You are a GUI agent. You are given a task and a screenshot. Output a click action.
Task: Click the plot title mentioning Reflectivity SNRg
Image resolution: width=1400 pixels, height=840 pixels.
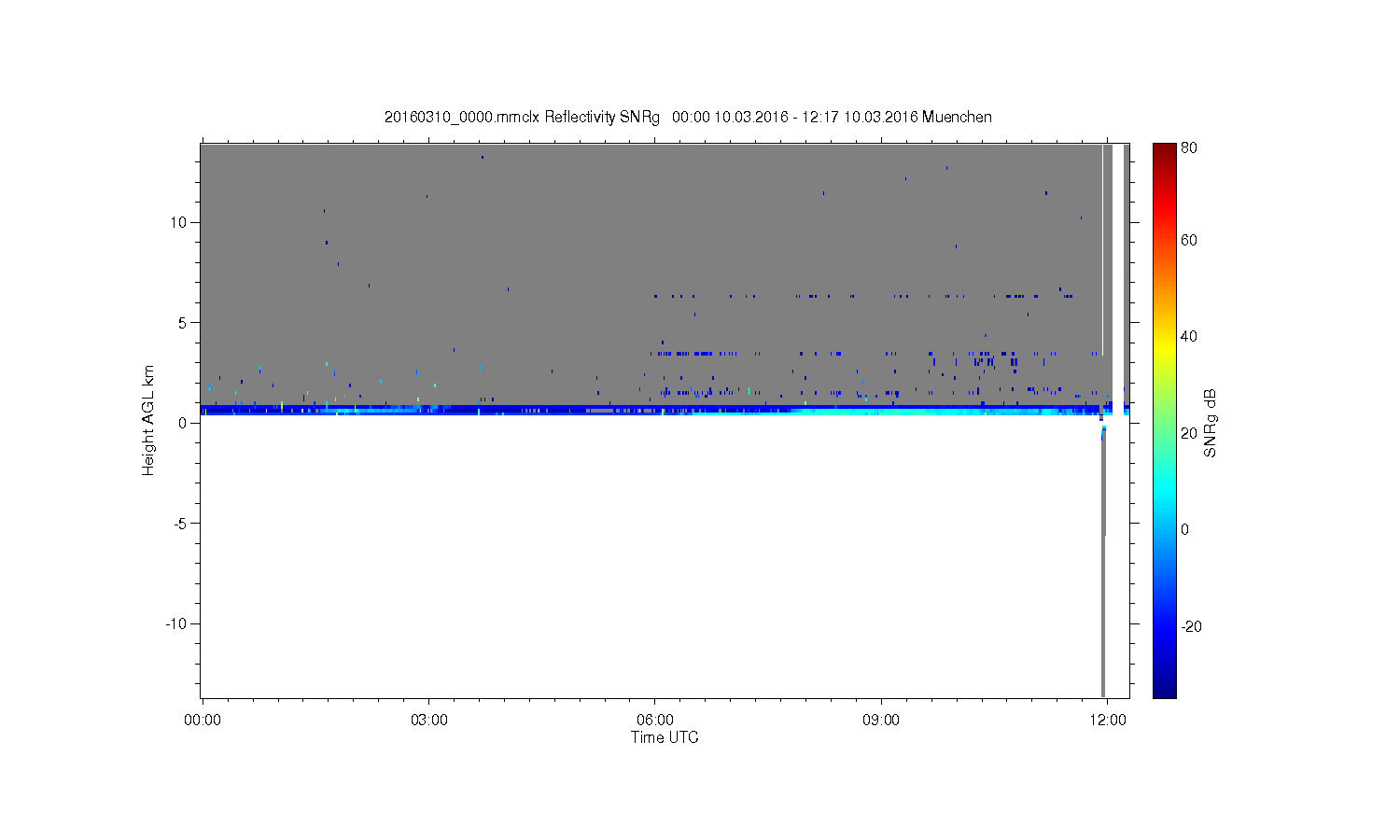(x=688, y=117)
